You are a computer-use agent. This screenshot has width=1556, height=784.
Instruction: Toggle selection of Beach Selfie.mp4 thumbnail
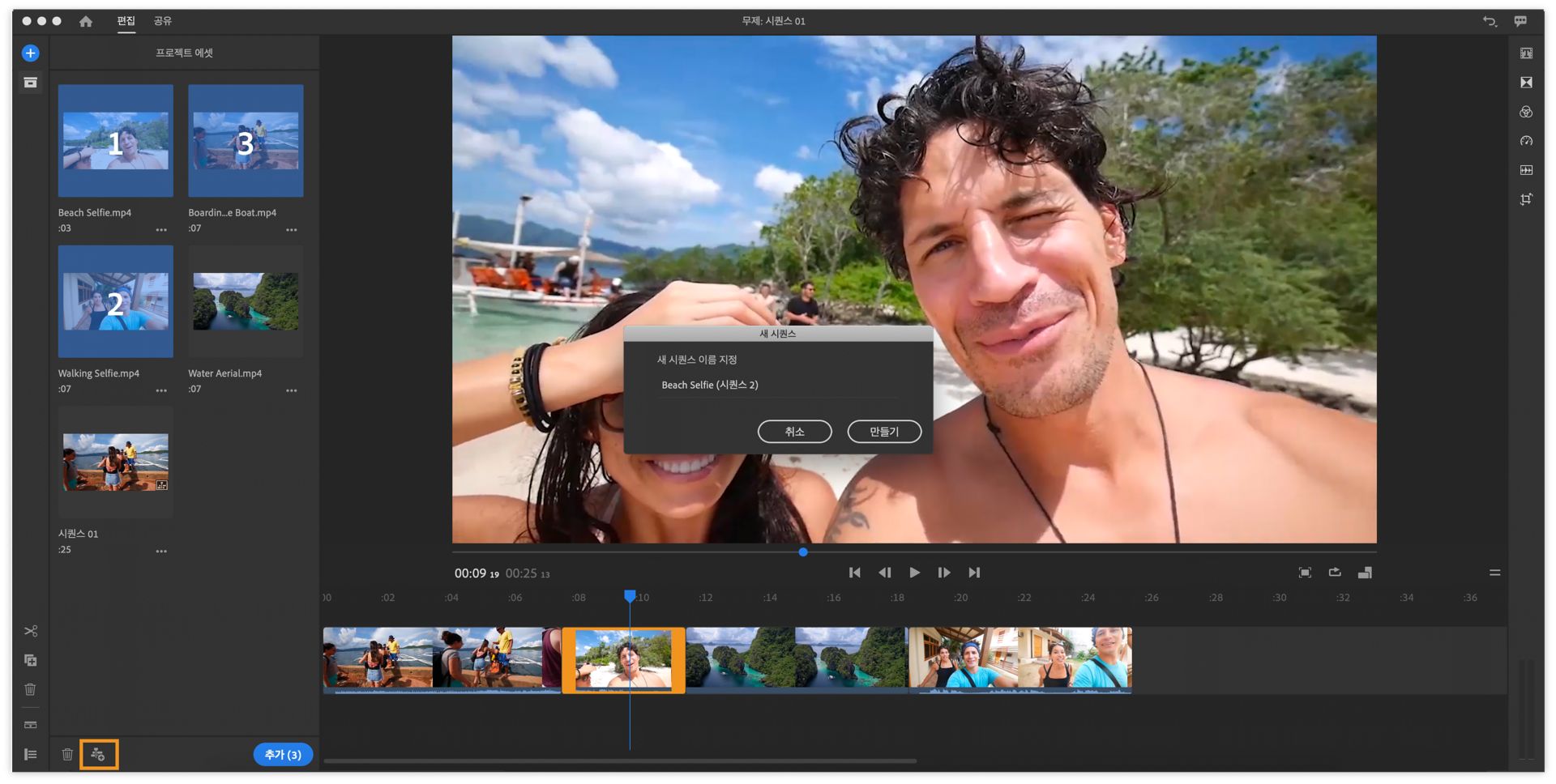coord(116,141)
